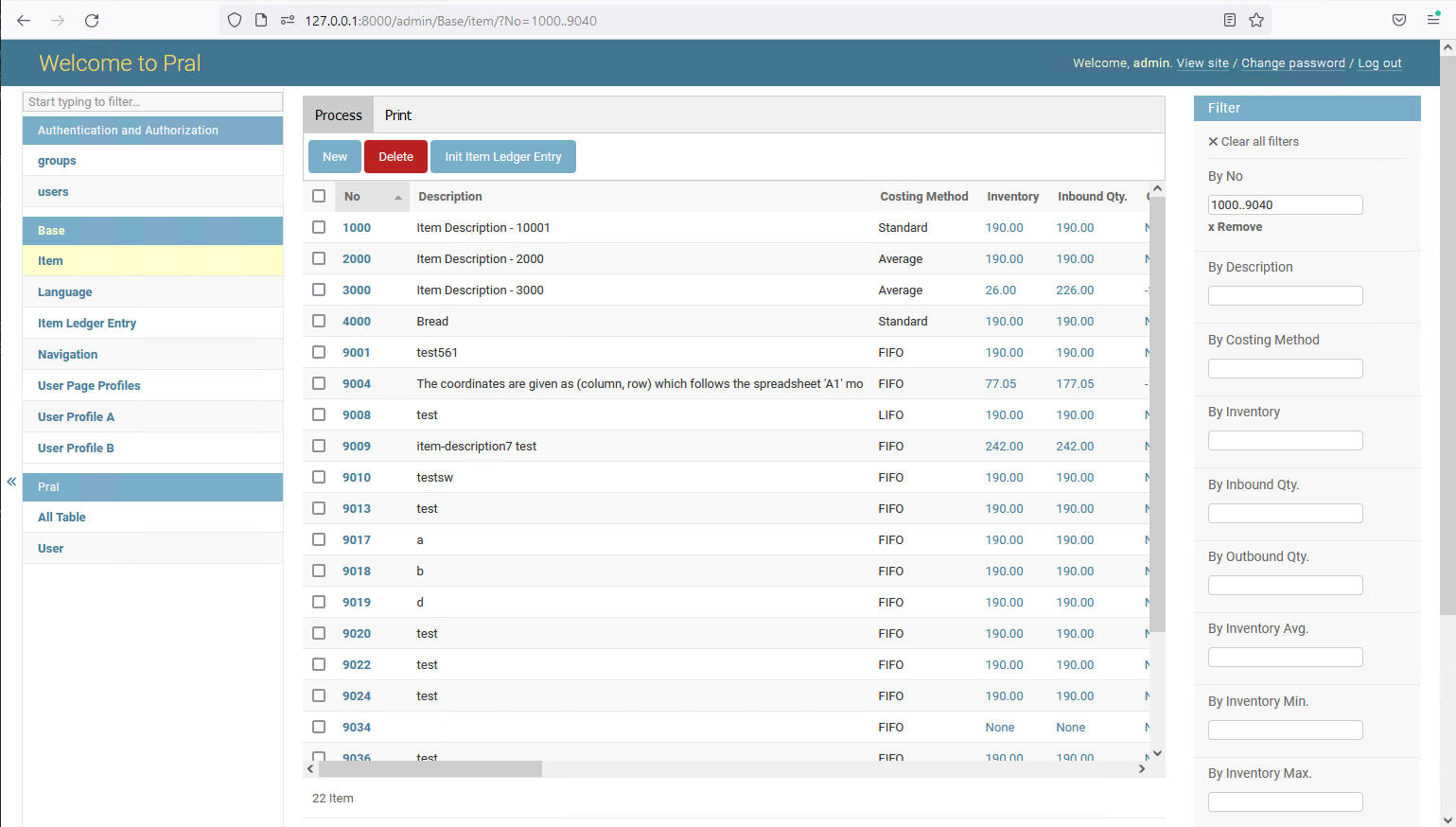Select the checkbox for Bread row
1456x827 pixels.
tap(319, 321)
